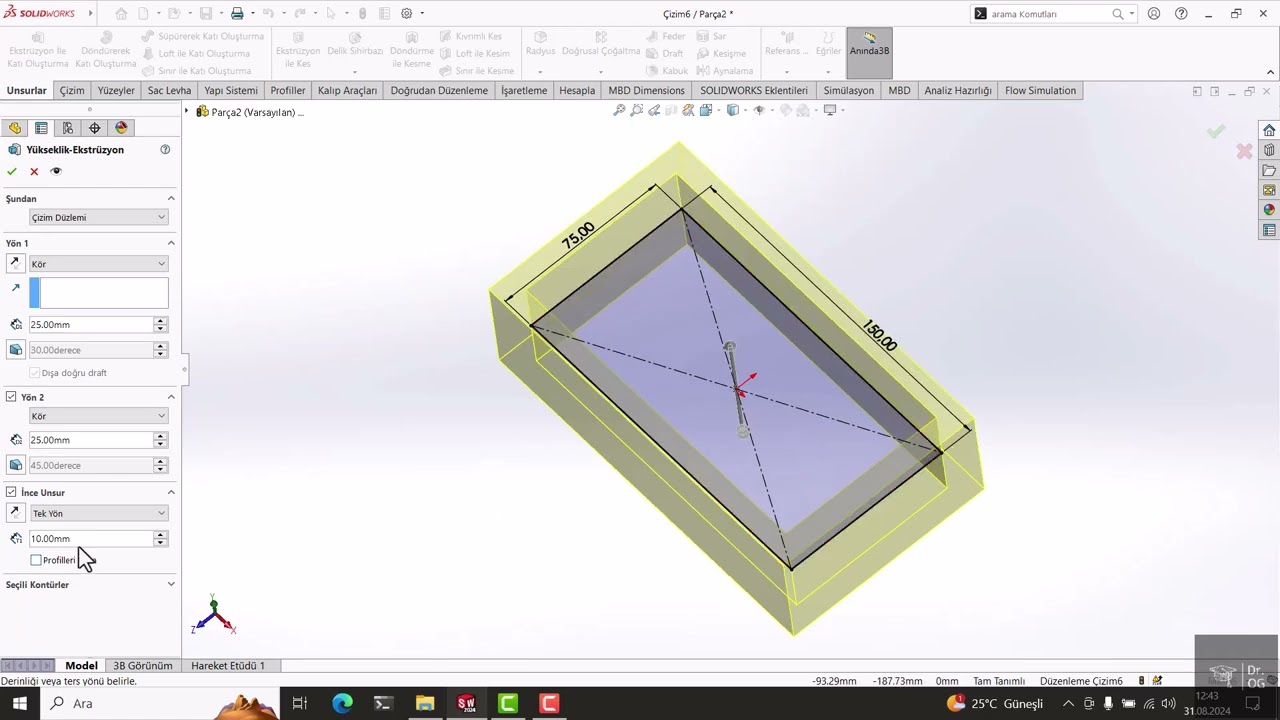
Task: Open the ConfigurationManager tab icon
Action: [68, 128]
